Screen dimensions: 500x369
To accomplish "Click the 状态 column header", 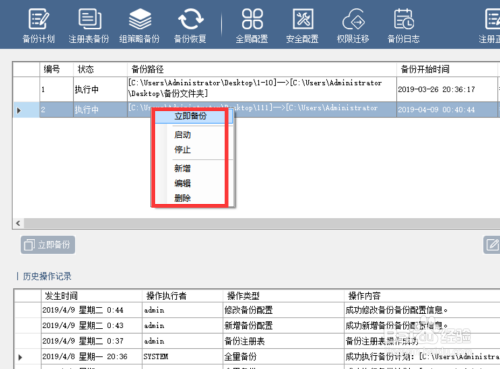I will point(100,69).
